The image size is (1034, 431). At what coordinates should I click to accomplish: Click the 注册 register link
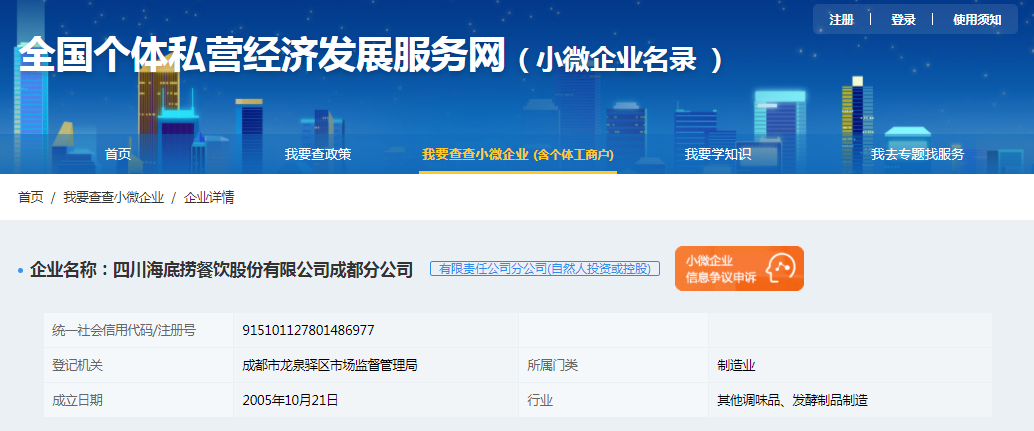pyautogui.click(x=841, y=20)
